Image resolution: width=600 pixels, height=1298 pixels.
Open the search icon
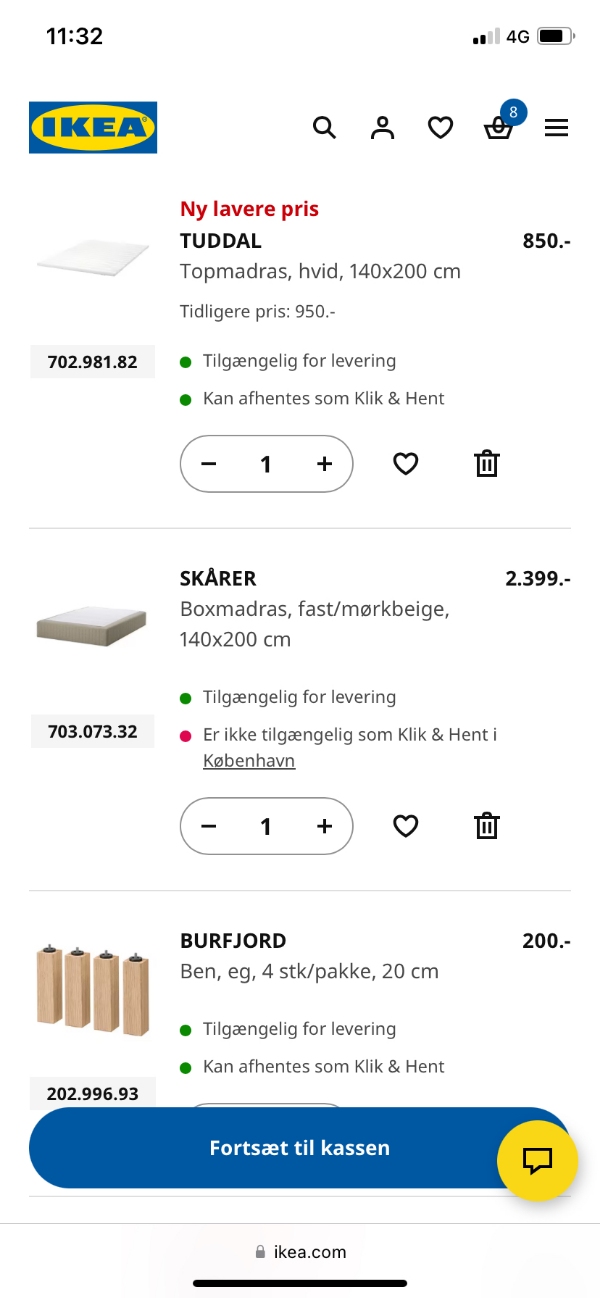(324, 127)
